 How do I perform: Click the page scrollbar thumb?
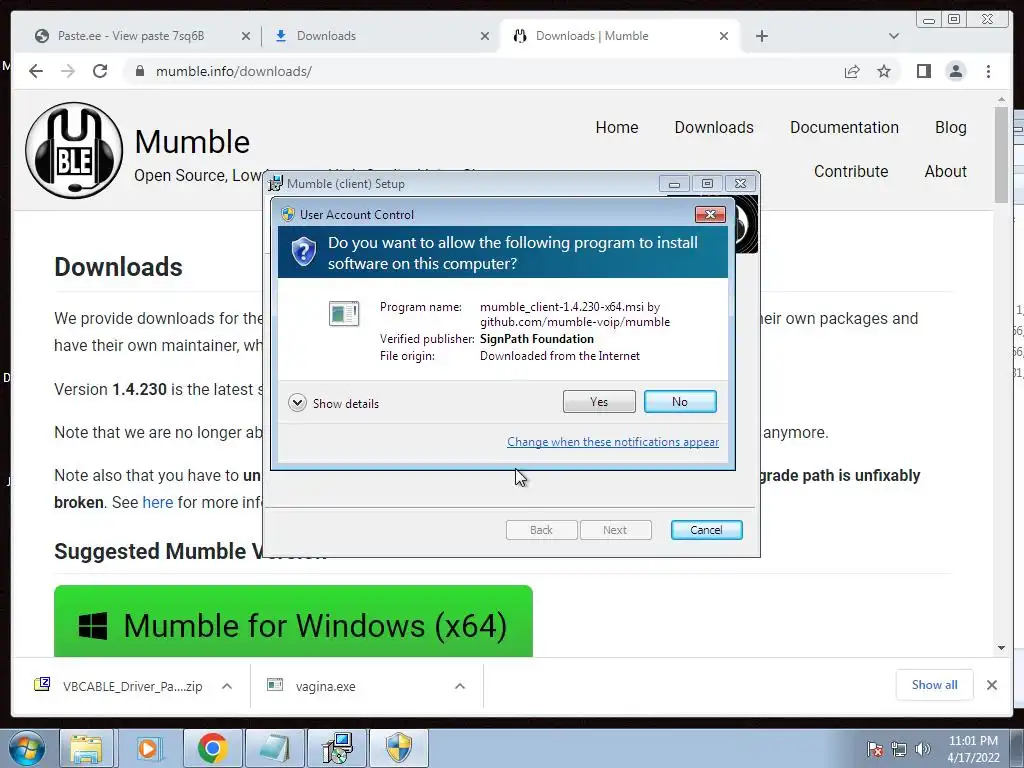coord(1002,155)
